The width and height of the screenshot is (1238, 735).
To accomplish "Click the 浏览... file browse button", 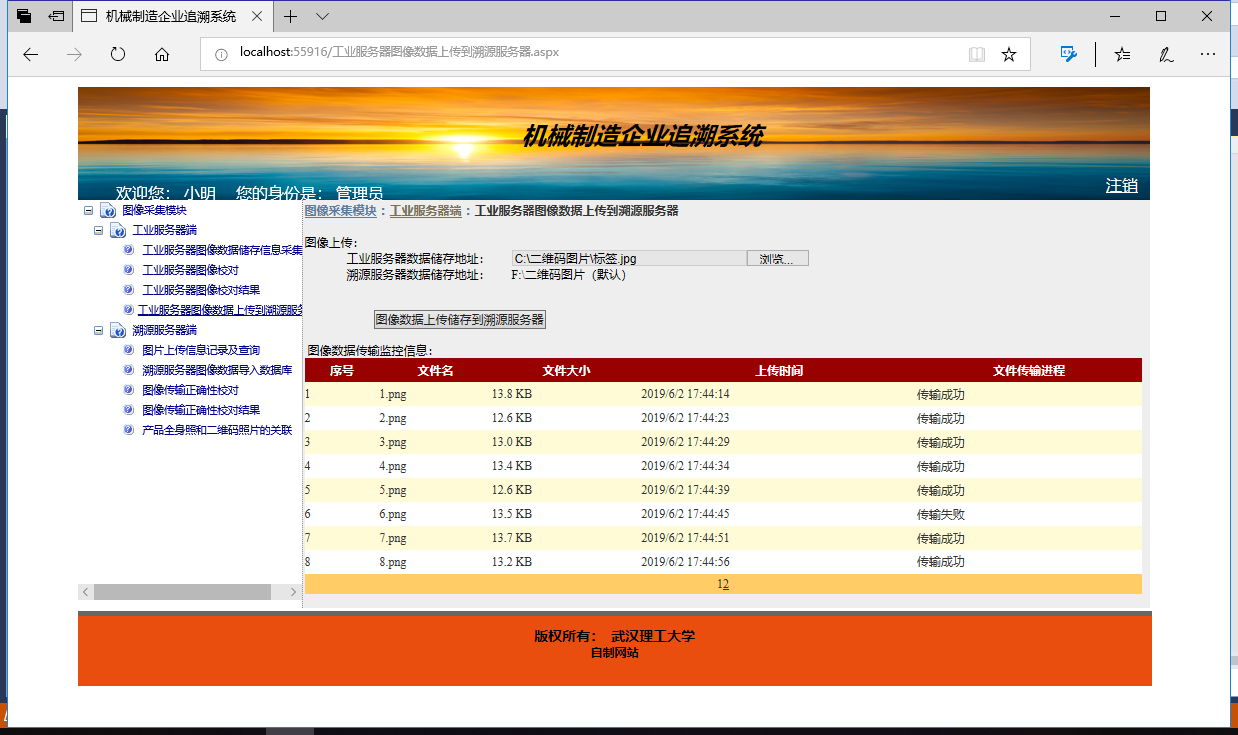I will point(777,259).
